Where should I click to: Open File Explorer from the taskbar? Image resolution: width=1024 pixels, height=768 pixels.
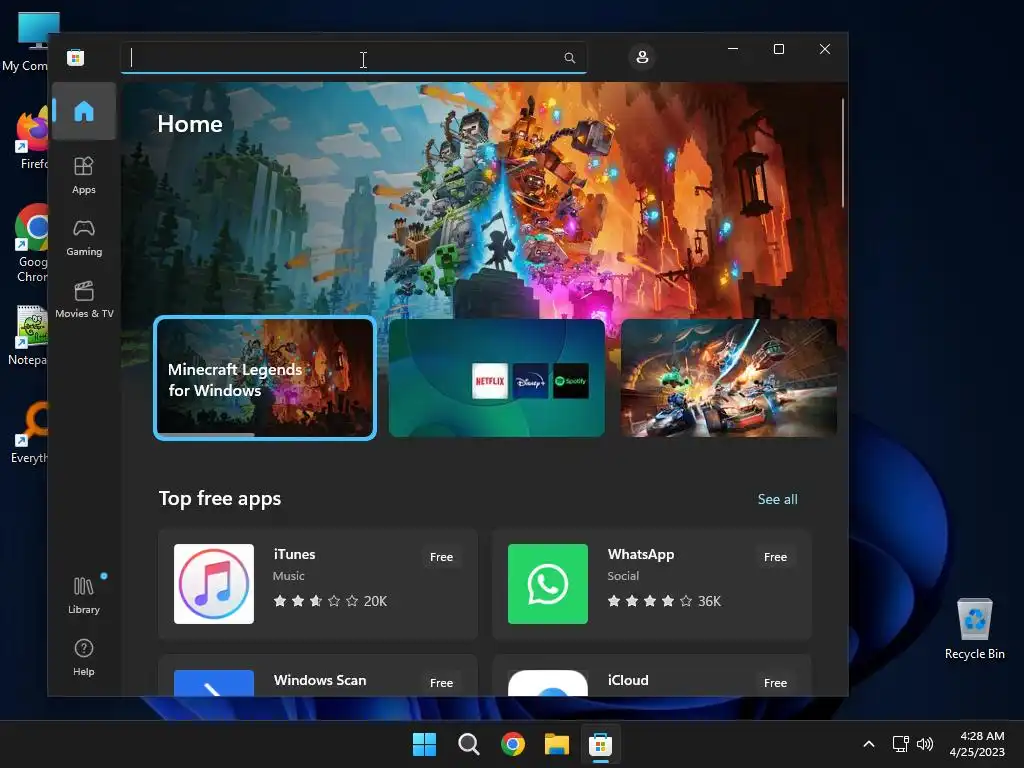click(557, 744)
